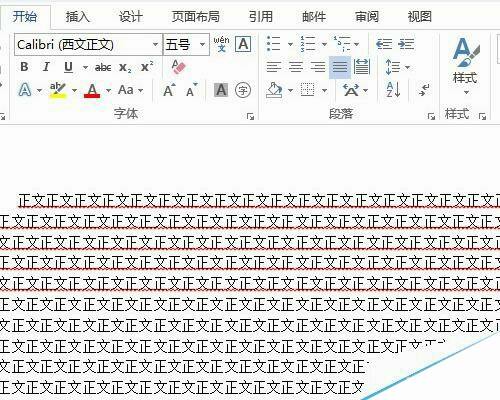This screenshot has height=400, width=500.
Task: Expand the font color dropdown
Action: (108, 90)
